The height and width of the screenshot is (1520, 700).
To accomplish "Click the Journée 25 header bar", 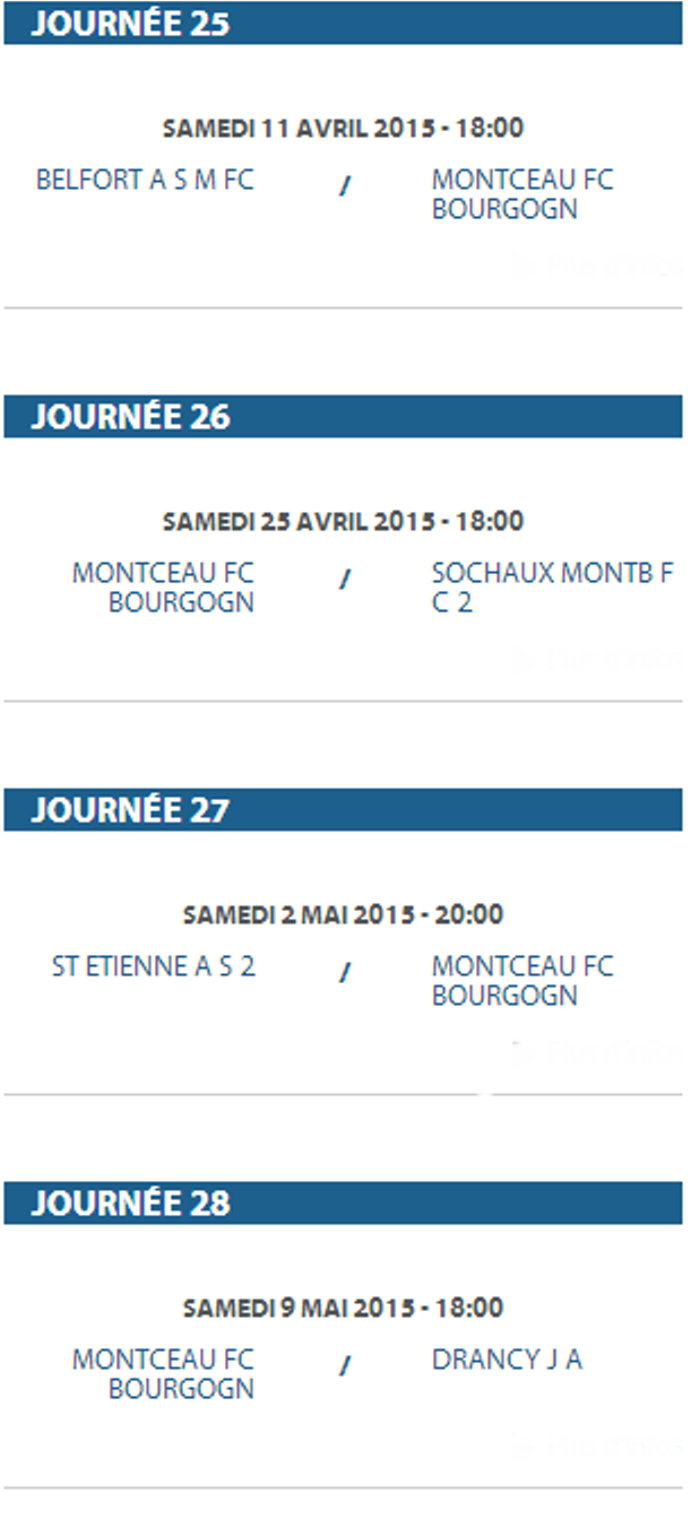I will (x=343, y=23).
